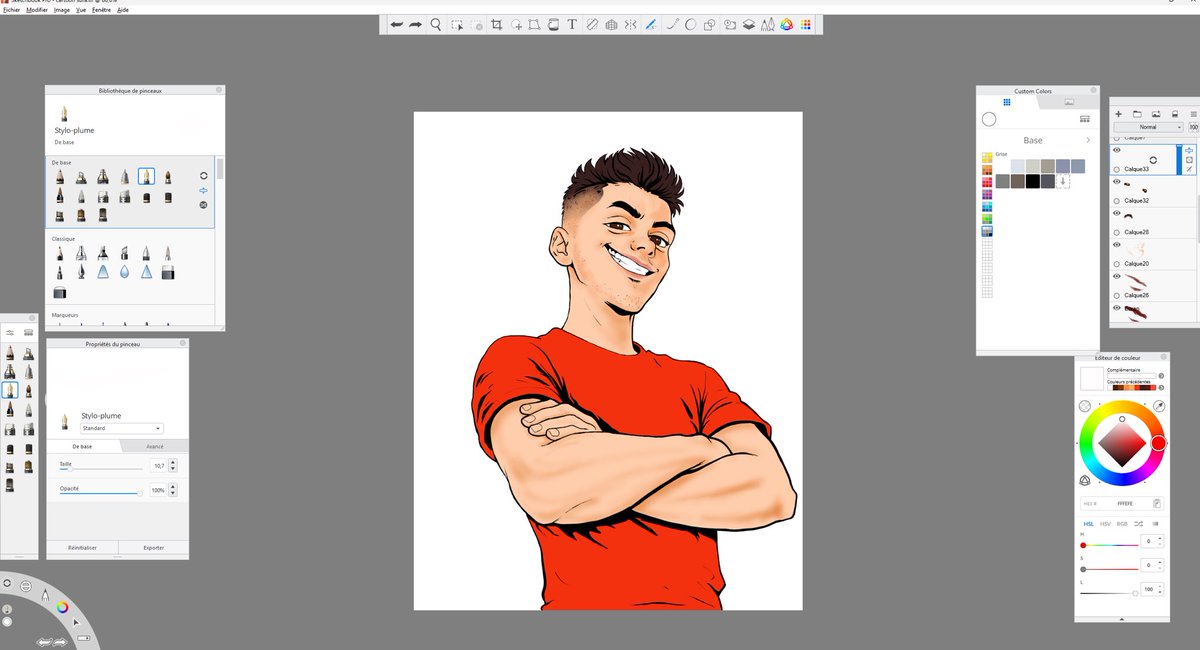This screenshot has width=1200, height=650.
Task: Open the Ruler guide tool
Action: (x=592, y=25)
